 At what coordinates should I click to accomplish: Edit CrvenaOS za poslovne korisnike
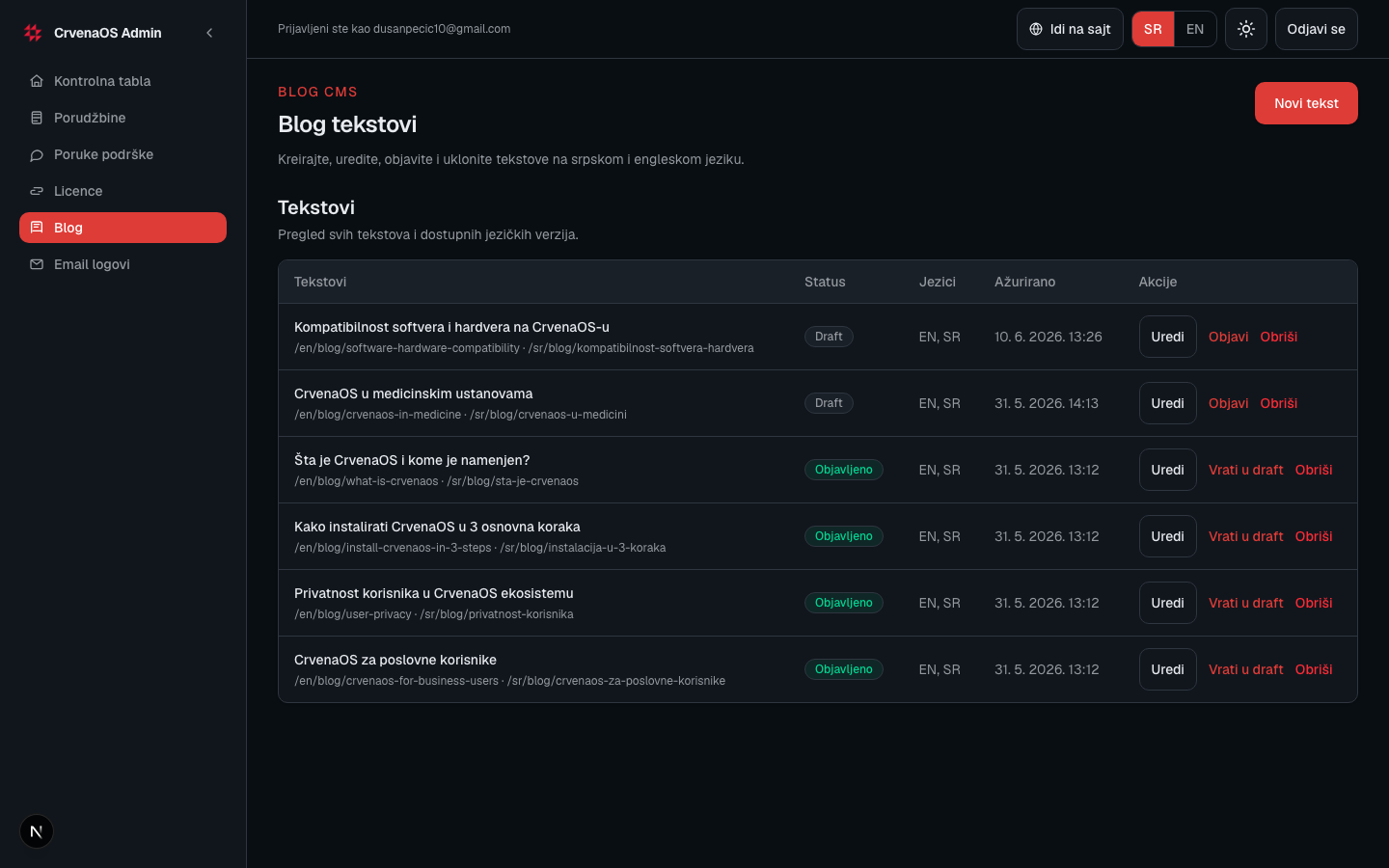click(1167, 669)
